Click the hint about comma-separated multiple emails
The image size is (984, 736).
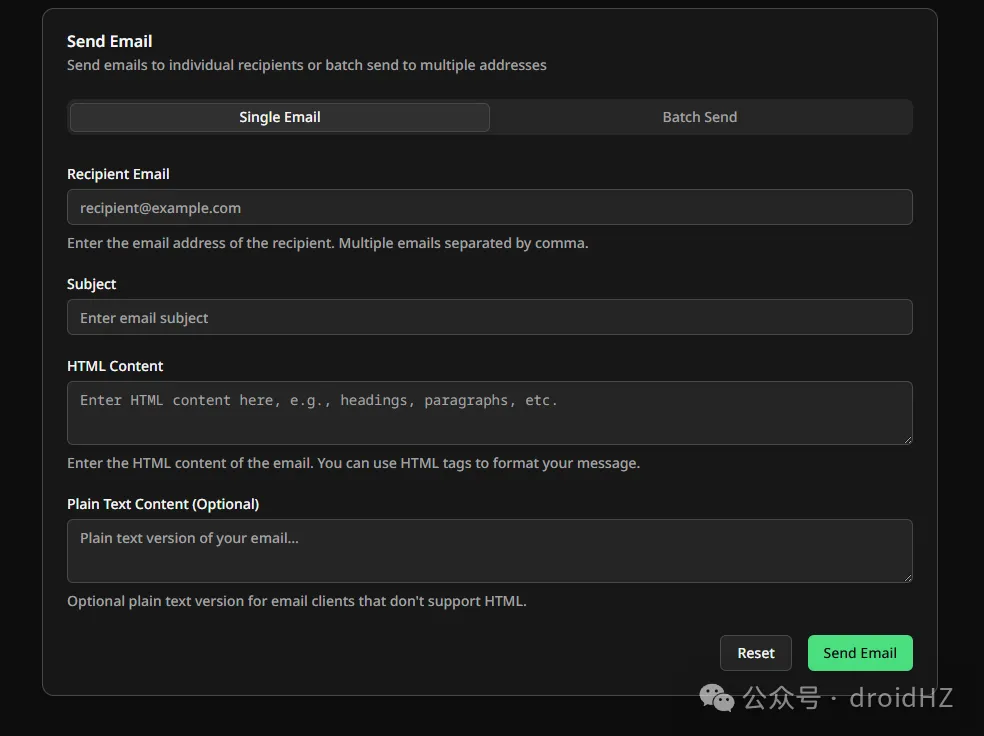pos(327,243)
